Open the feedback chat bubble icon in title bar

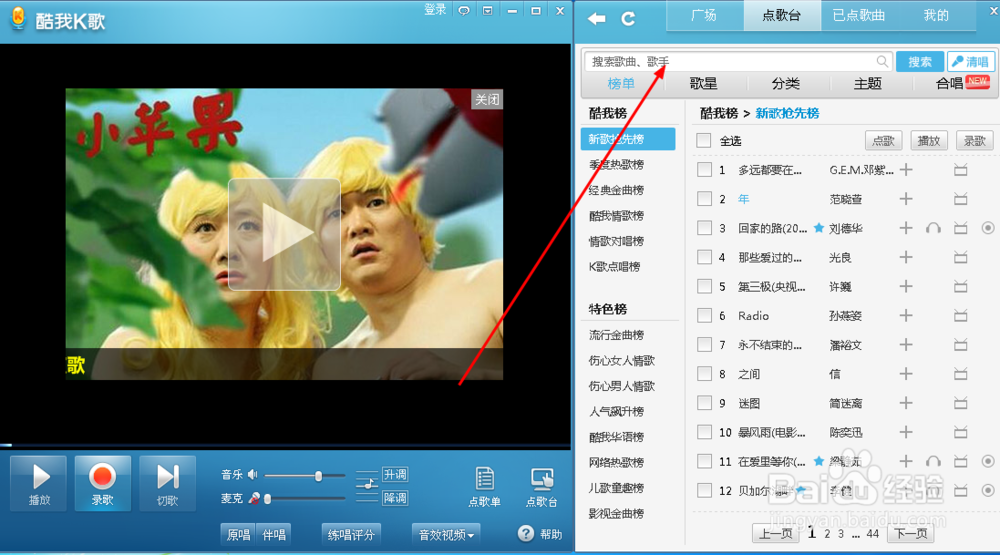(x=464, y=11)
